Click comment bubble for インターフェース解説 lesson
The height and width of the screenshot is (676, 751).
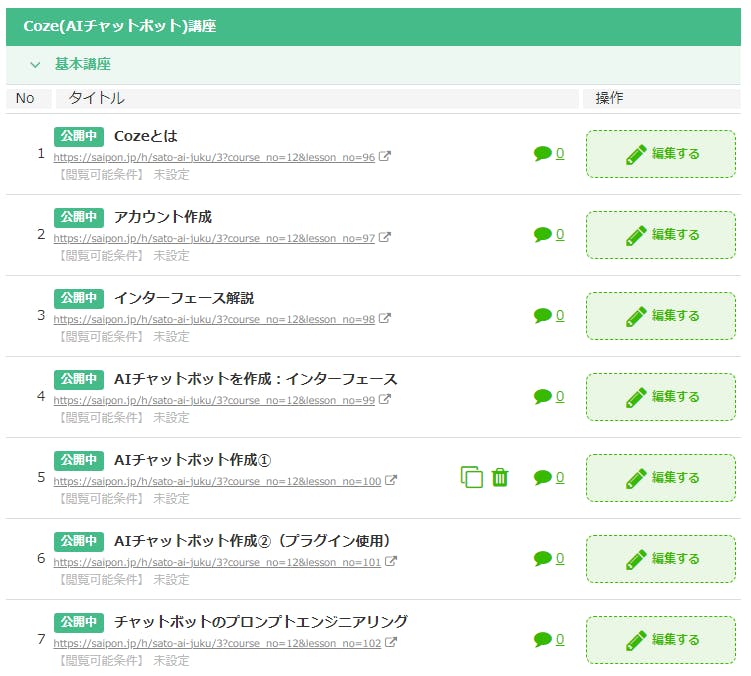543,315
